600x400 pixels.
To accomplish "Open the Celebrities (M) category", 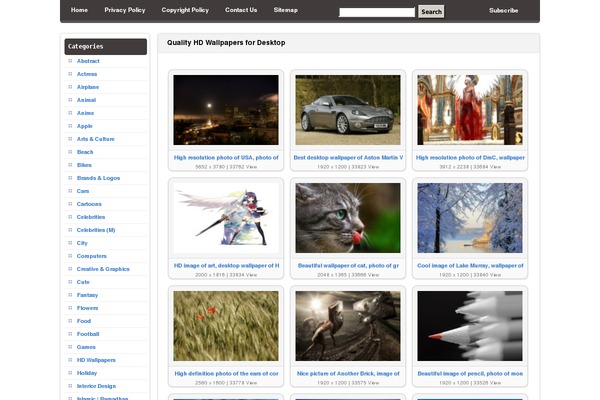I will [x=96, y=230].
